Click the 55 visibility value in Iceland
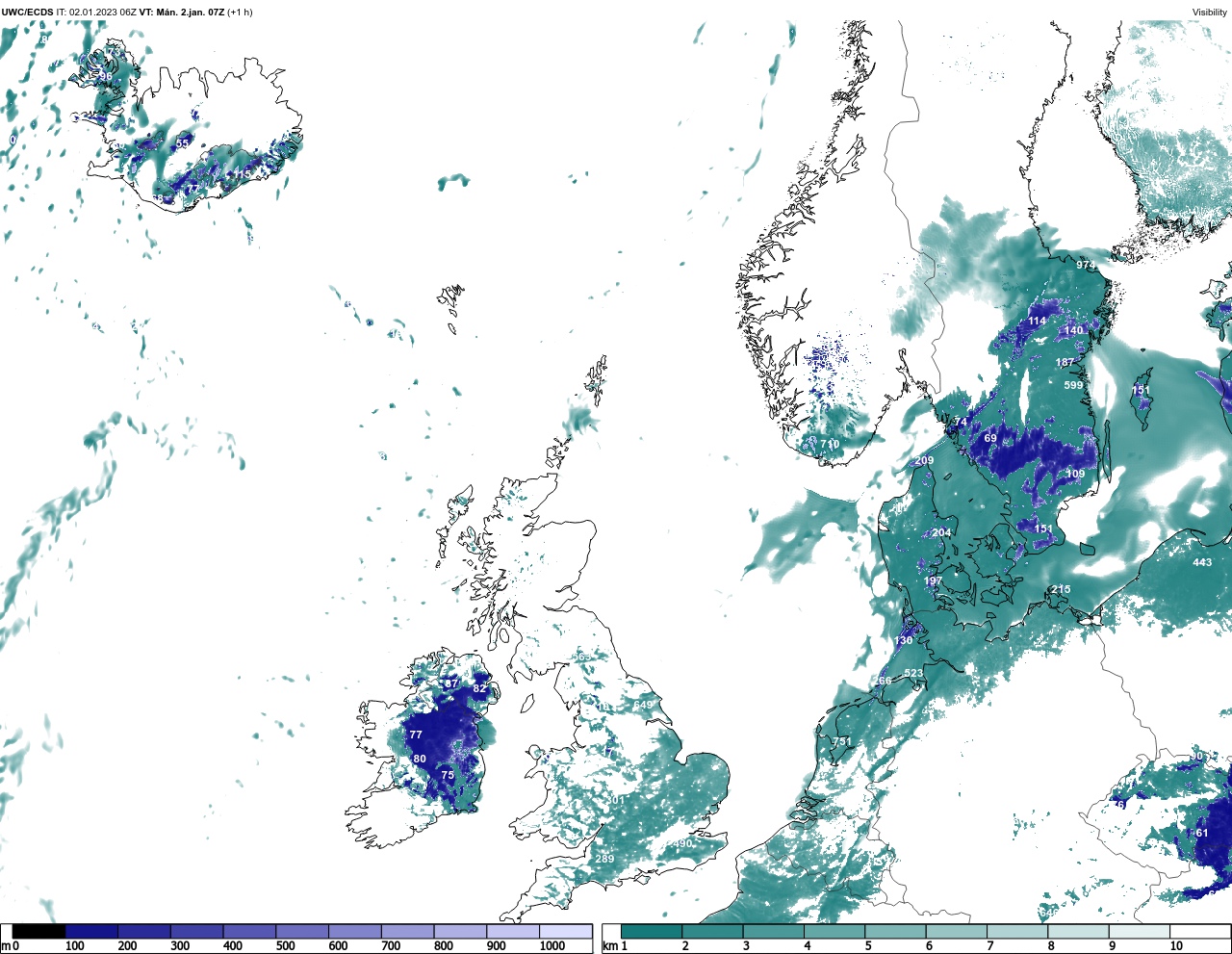The height and width of the screenshot is (954, 1232). [183, 143]
